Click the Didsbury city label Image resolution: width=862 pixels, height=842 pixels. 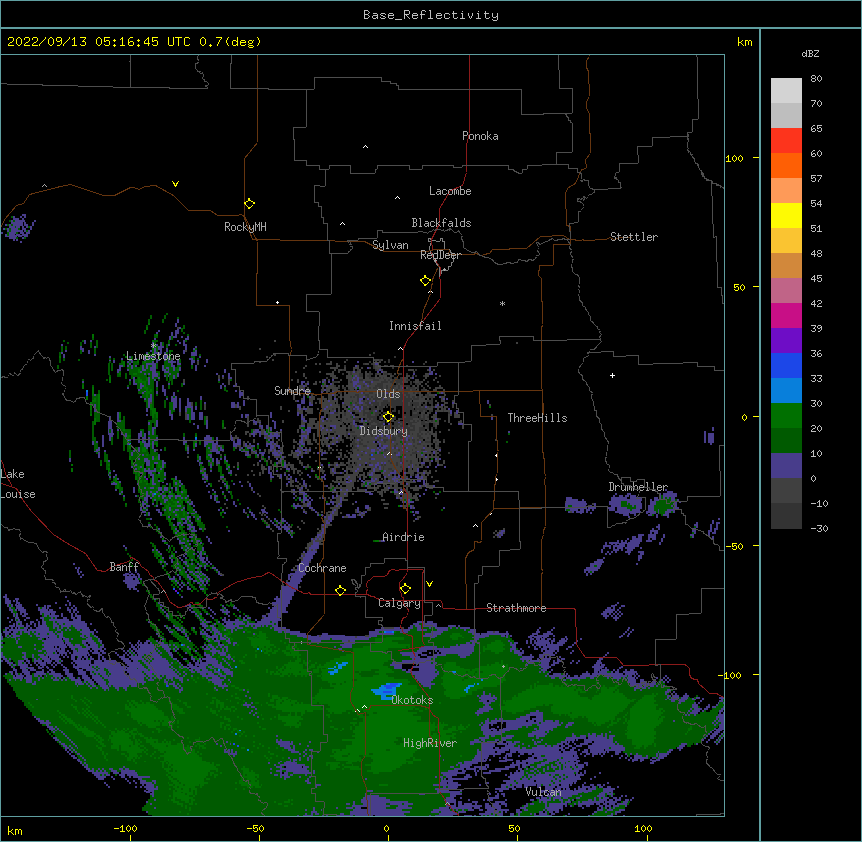pos(384,431)
